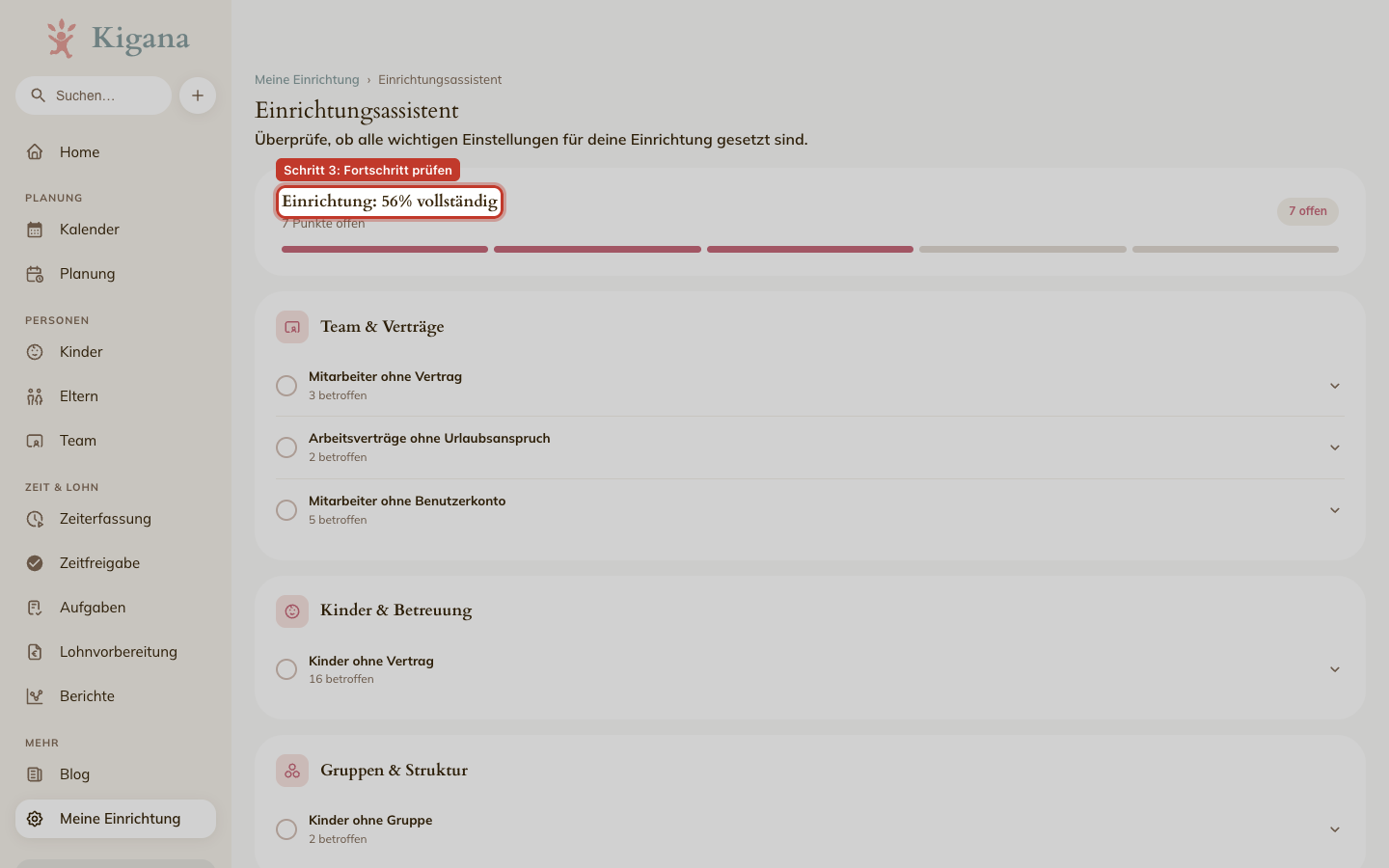Viewport: 1389px width, 868px height.
Task: Click the Lohnvorbereitung document icon
Action: coord(35,652)
